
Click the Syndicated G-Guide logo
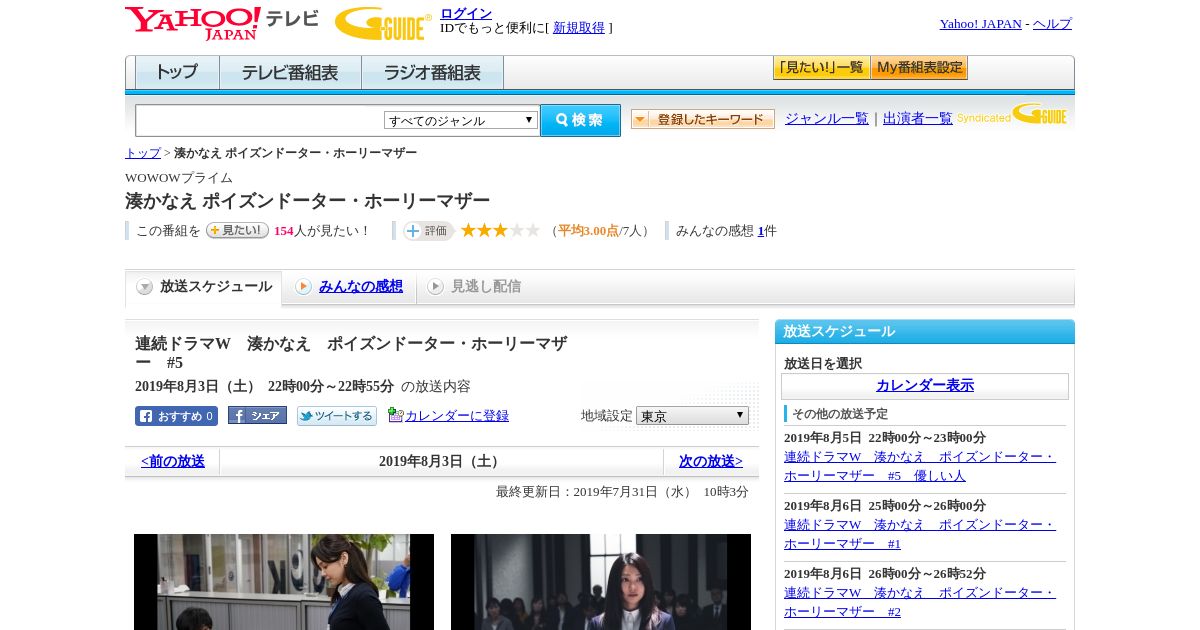pos(1011,114)
